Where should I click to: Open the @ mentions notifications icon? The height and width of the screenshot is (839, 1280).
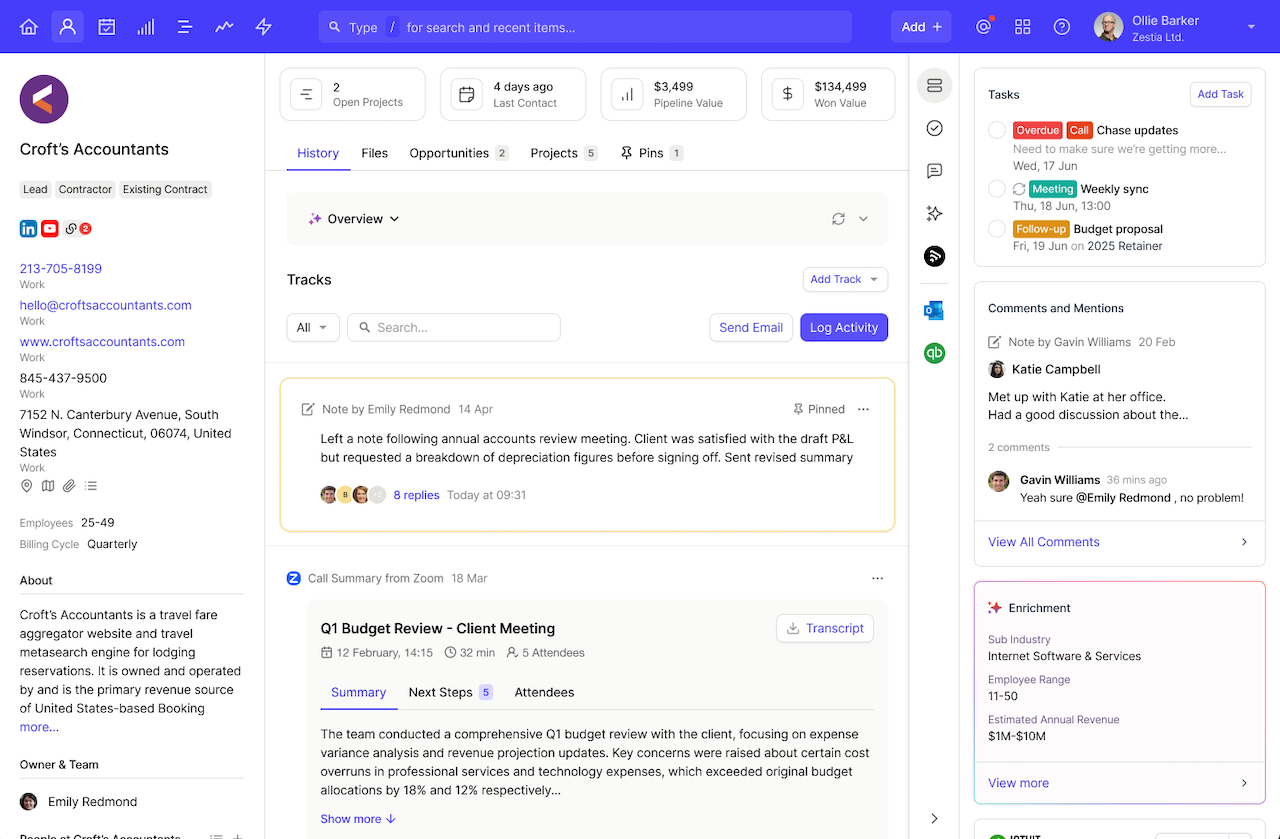984,27
